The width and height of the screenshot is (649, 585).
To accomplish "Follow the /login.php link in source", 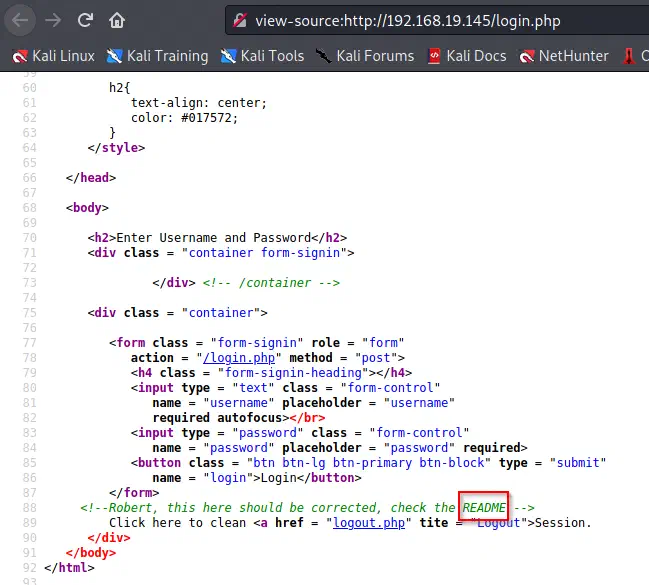I will coord(239,358).
